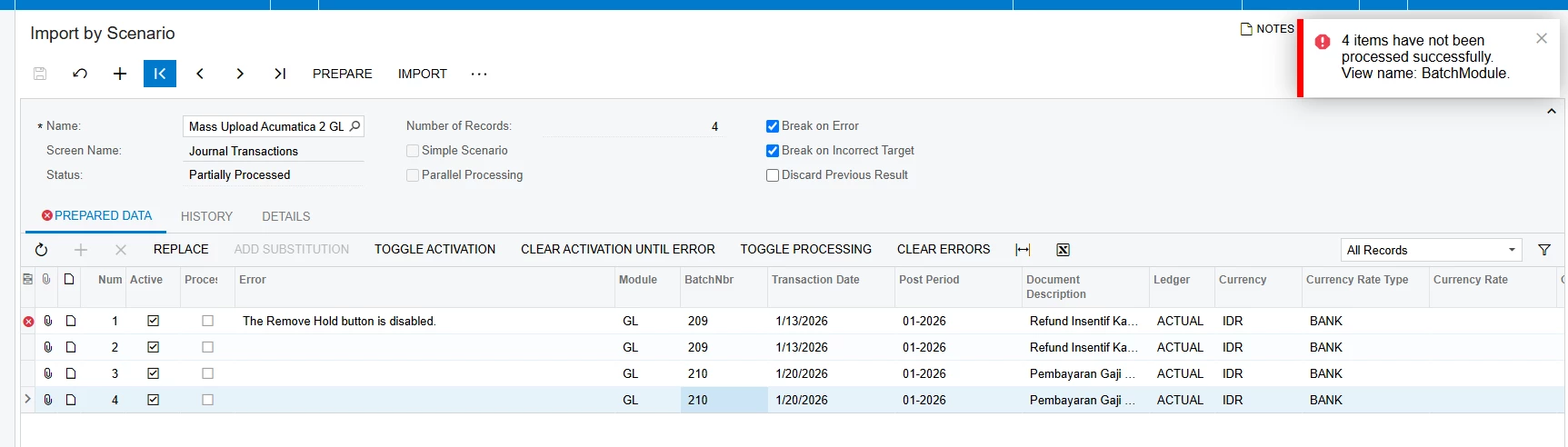Open the grid filter funnel icon
The width and height of the screenshot is (1568, 447).
tap(1544, 250)
